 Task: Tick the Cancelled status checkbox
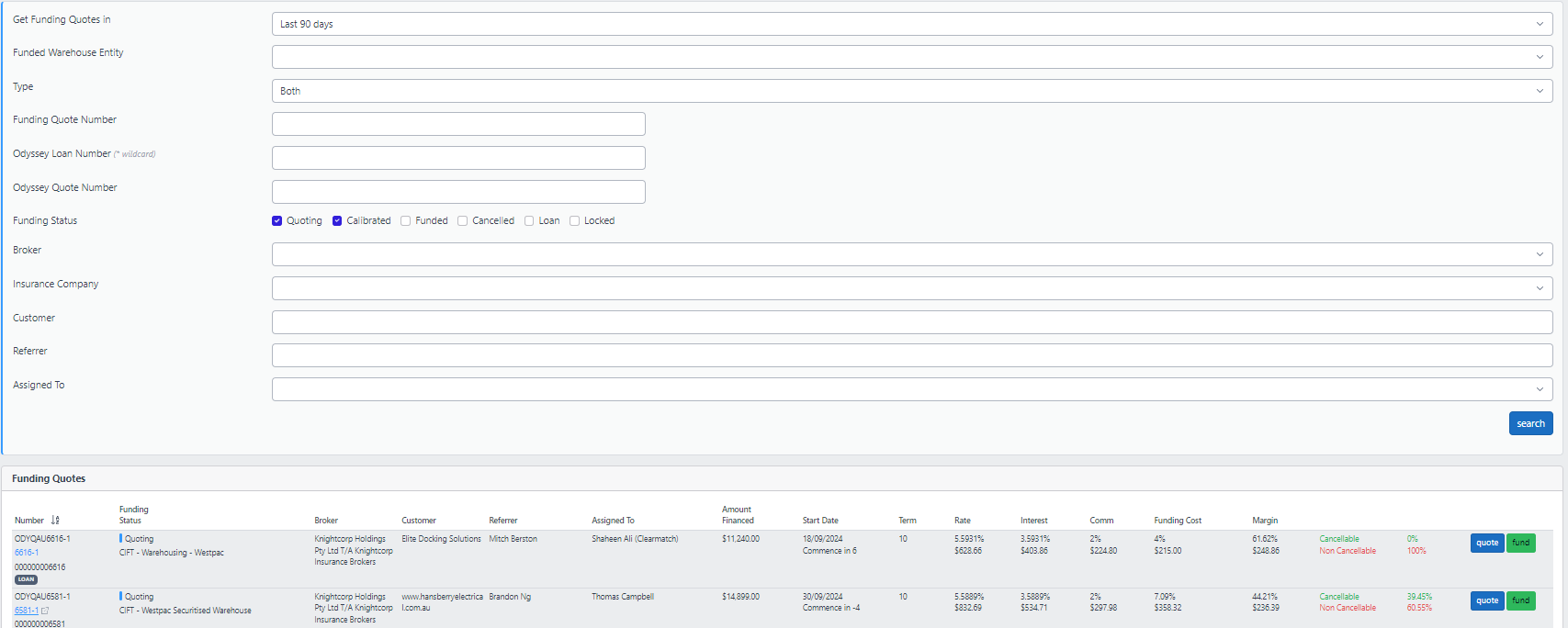(463, 221)
